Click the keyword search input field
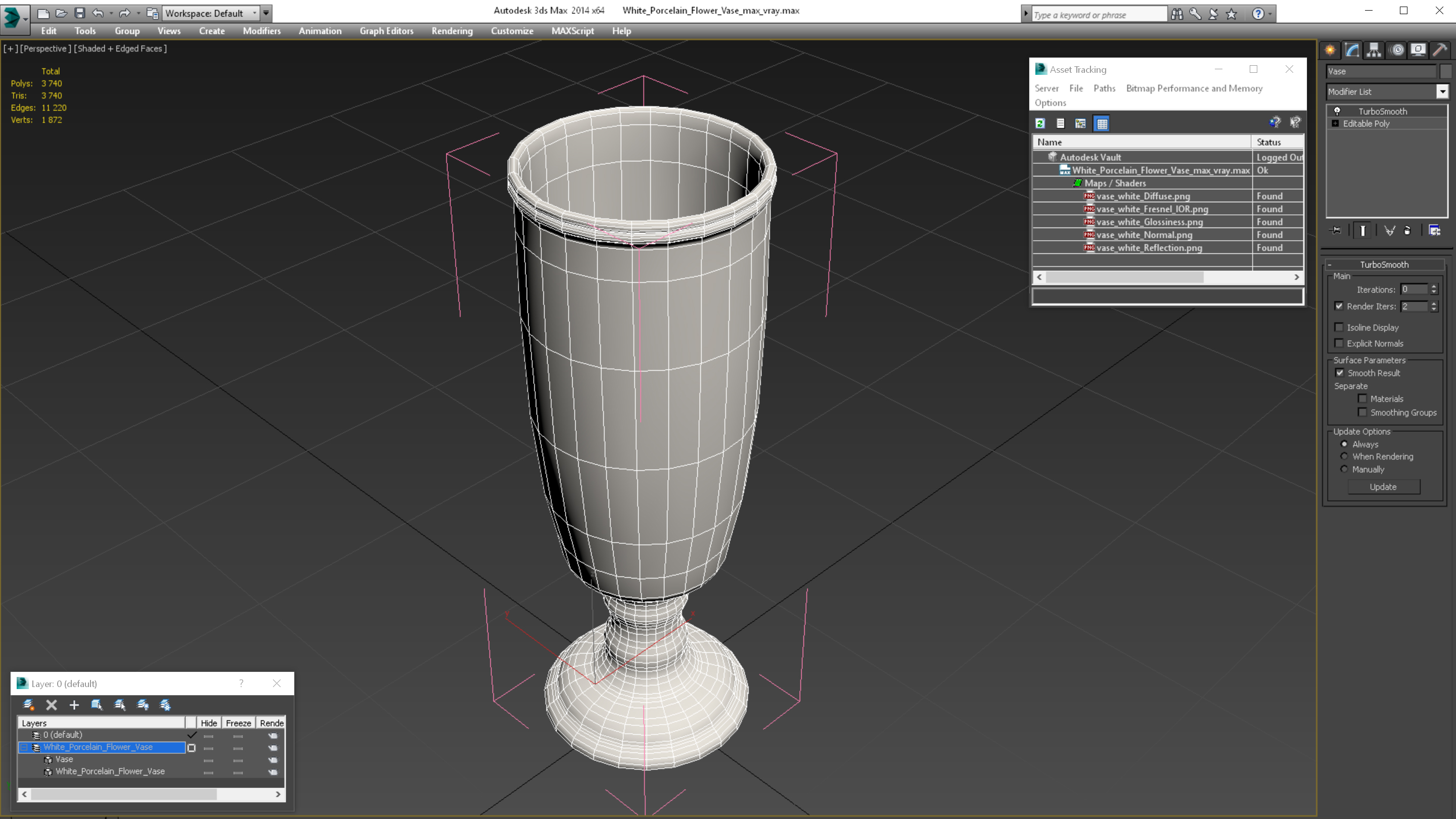Viewport: 1456px width, 819px height. click(x=1098, y=15)
